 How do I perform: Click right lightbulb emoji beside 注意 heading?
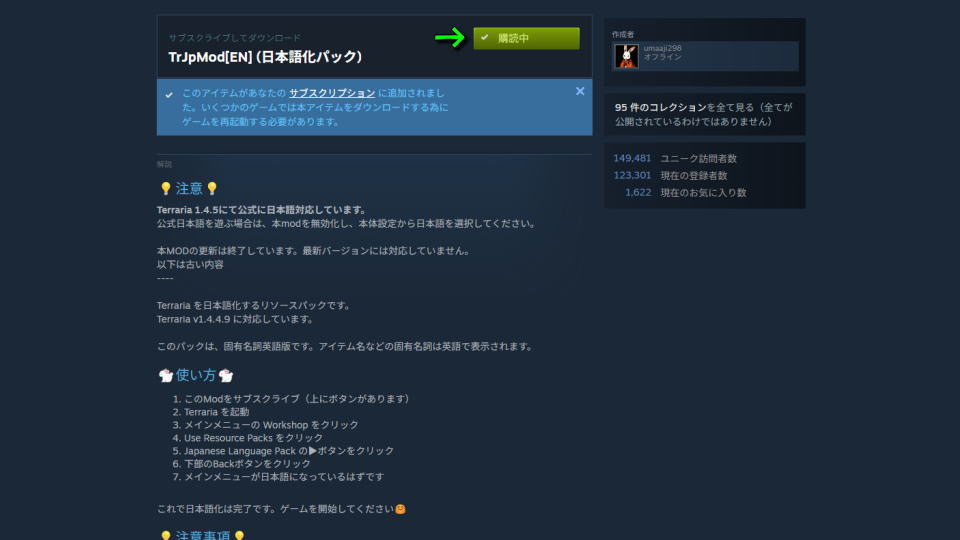(x=212, y=189)
